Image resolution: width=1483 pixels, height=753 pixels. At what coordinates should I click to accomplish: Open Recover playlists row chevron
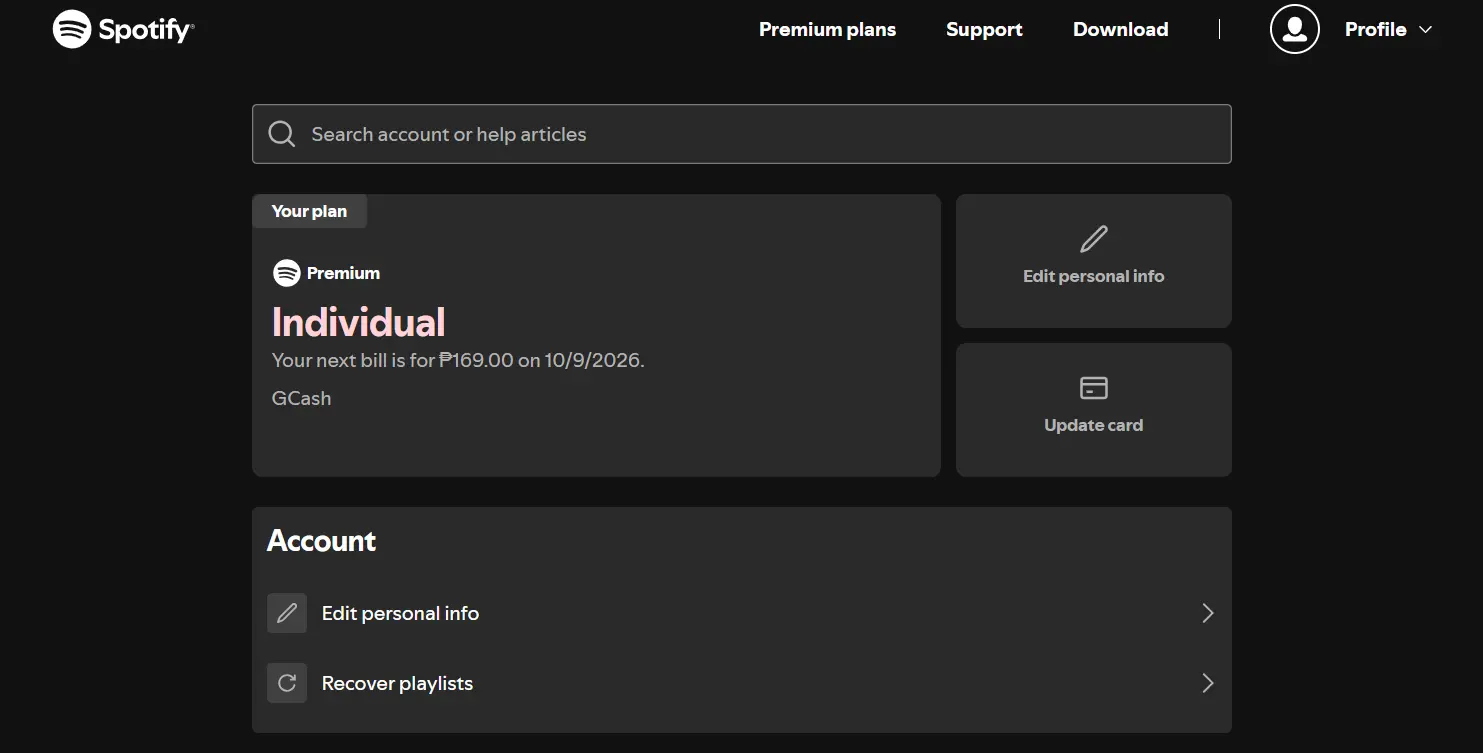(1208, 683)
